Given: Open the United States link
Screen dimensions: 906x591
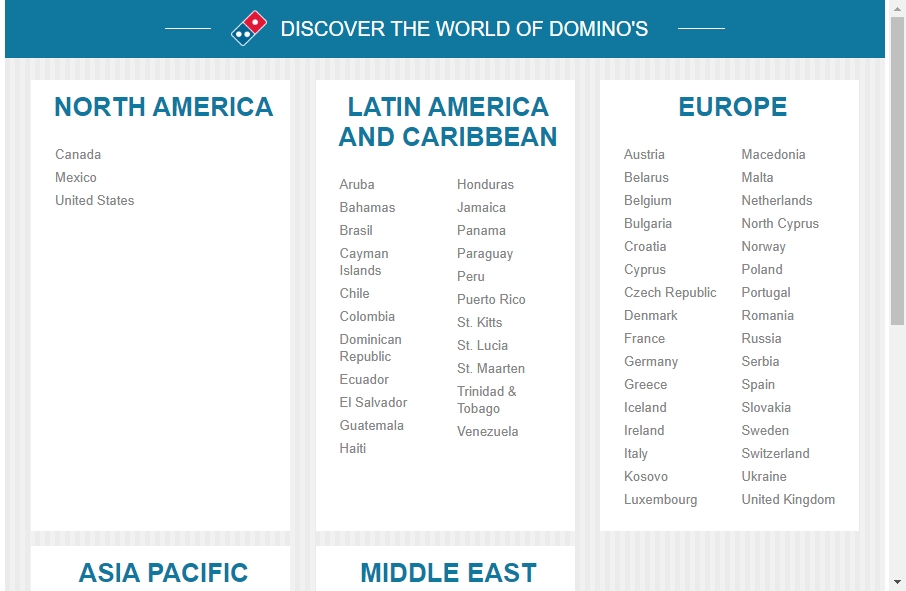Looking at the screenshot, I should pyautogui.click(x=94, y=200).
